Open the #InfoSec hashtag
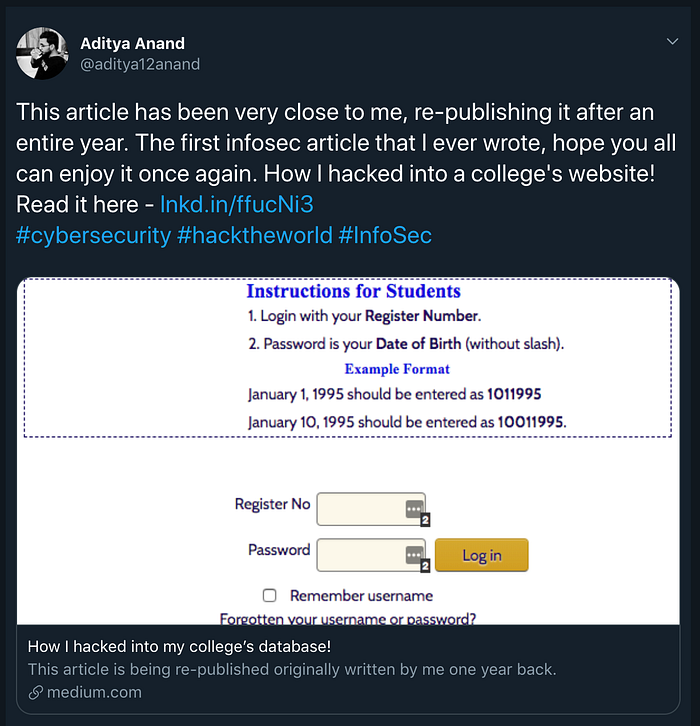 tap(385, 235)
